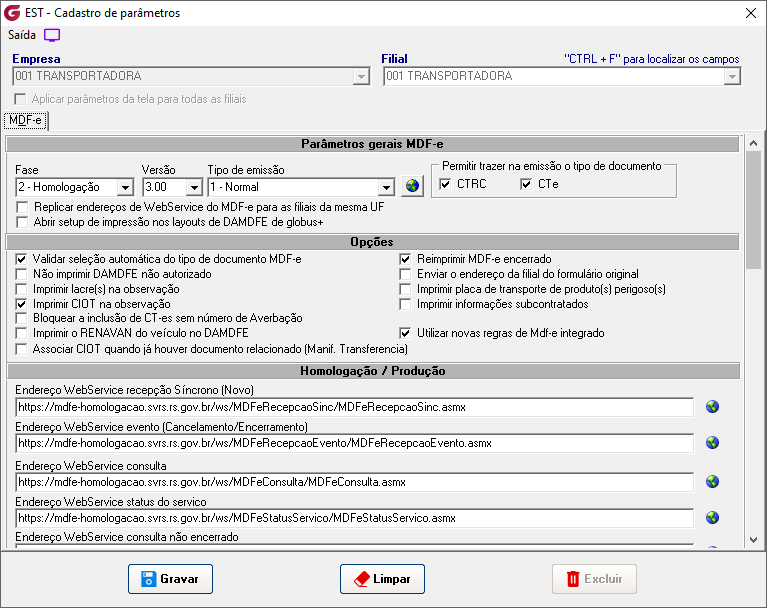767x608 pixels.
Task: Click the Homologação / Produção section header
Action: pos(372,371)
